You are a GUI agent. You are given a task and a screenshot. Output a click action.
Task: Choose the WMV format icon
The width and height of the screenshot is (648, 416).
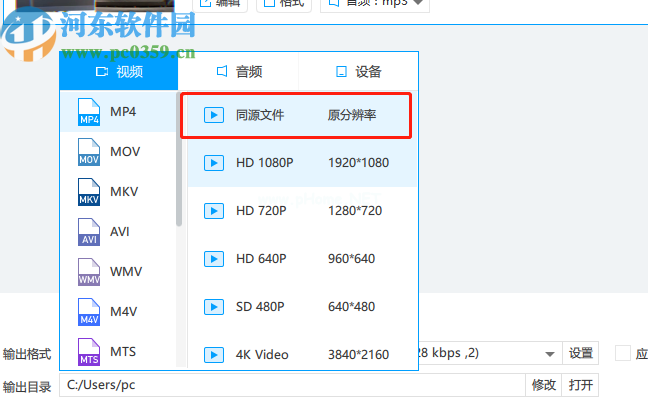point(90,272)
